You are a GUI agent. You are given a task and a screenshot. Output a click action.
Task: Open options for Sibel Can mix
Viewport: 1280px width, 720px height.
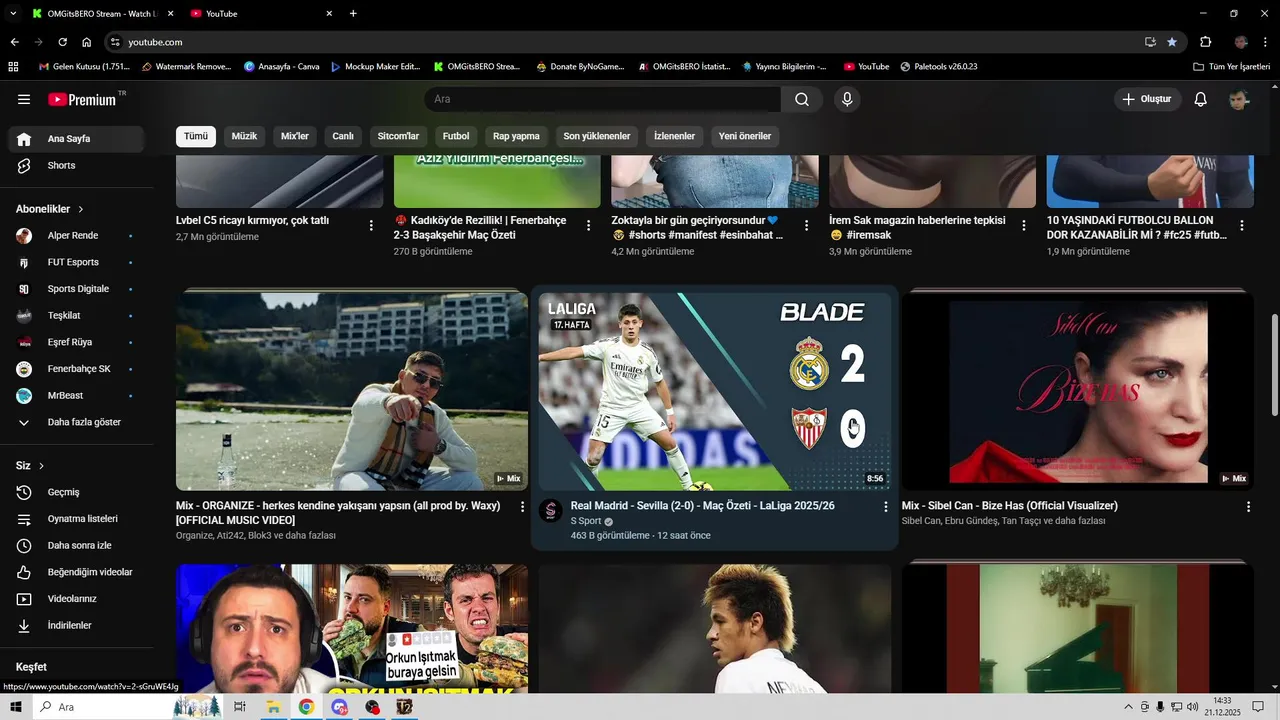tap(1248, 507)
